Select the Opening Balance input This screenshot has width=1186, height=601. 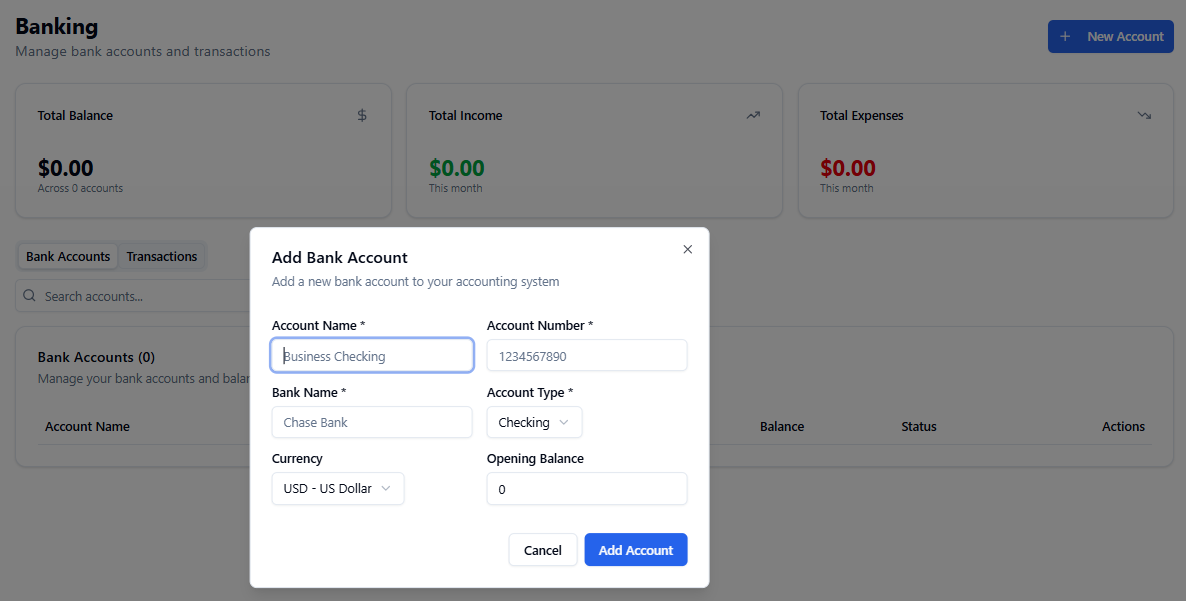(587, 489)
